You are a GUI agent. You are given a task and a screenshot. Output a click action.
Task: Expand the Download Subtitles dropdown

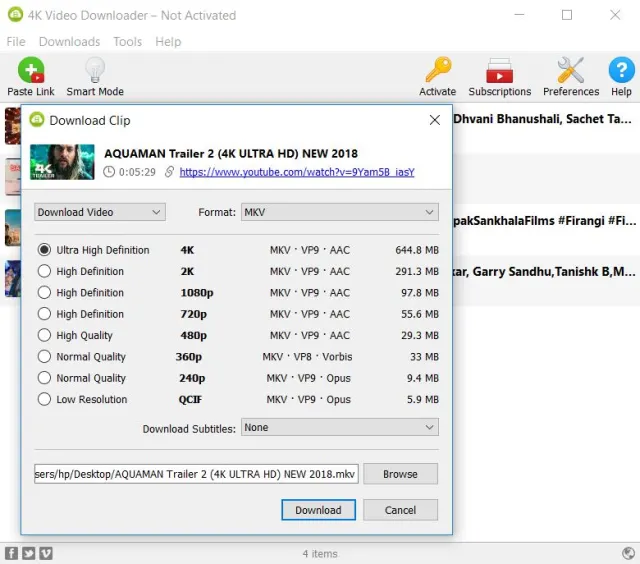pos(339,427)
